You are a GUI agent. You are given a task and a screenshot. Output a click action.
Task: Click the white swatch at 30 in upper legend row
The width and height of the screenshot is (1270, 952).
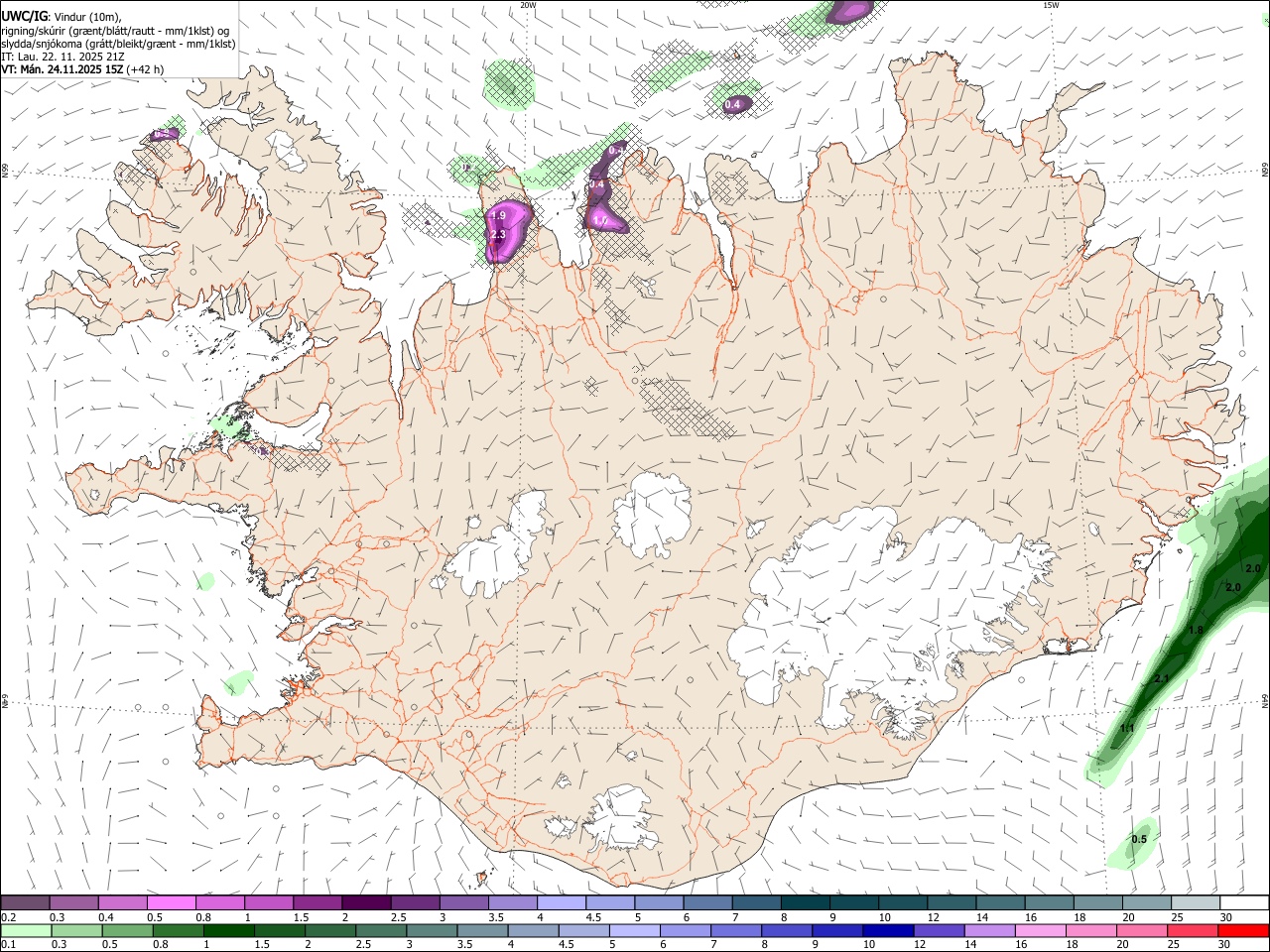(1243, 903)
